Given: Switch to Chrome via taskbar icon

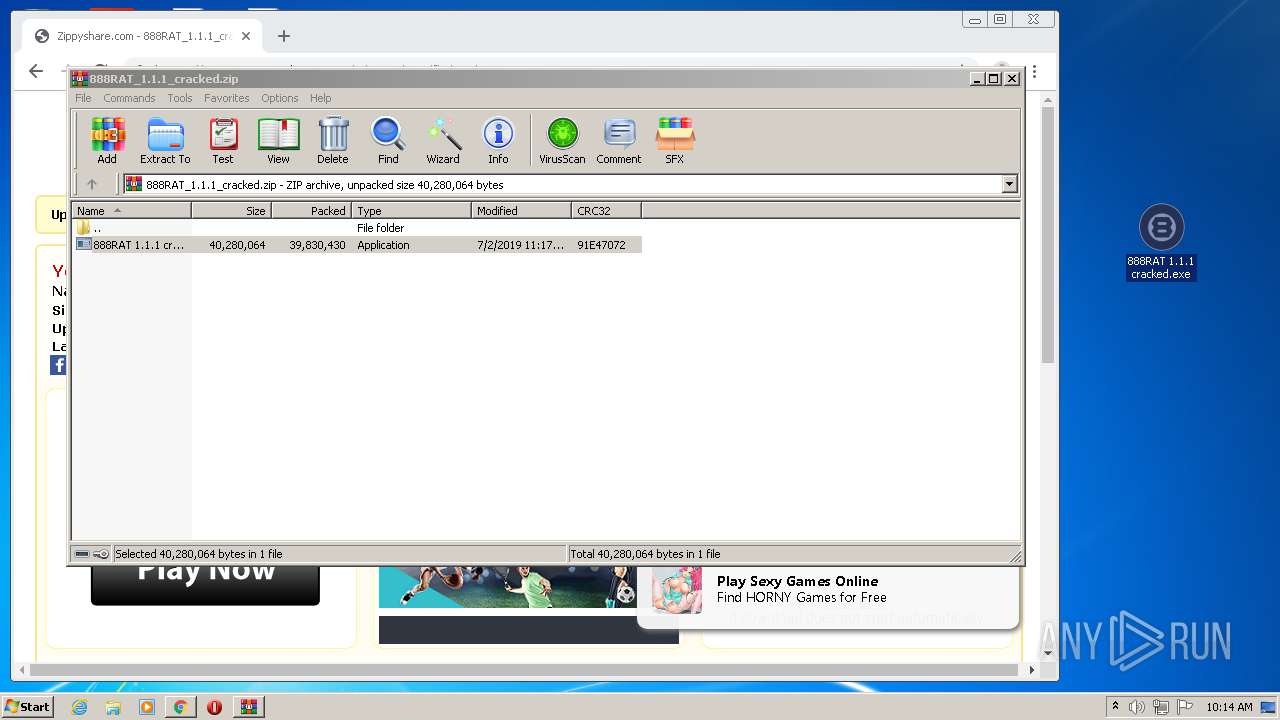Looking at the screenshot, I should [180, 707].
